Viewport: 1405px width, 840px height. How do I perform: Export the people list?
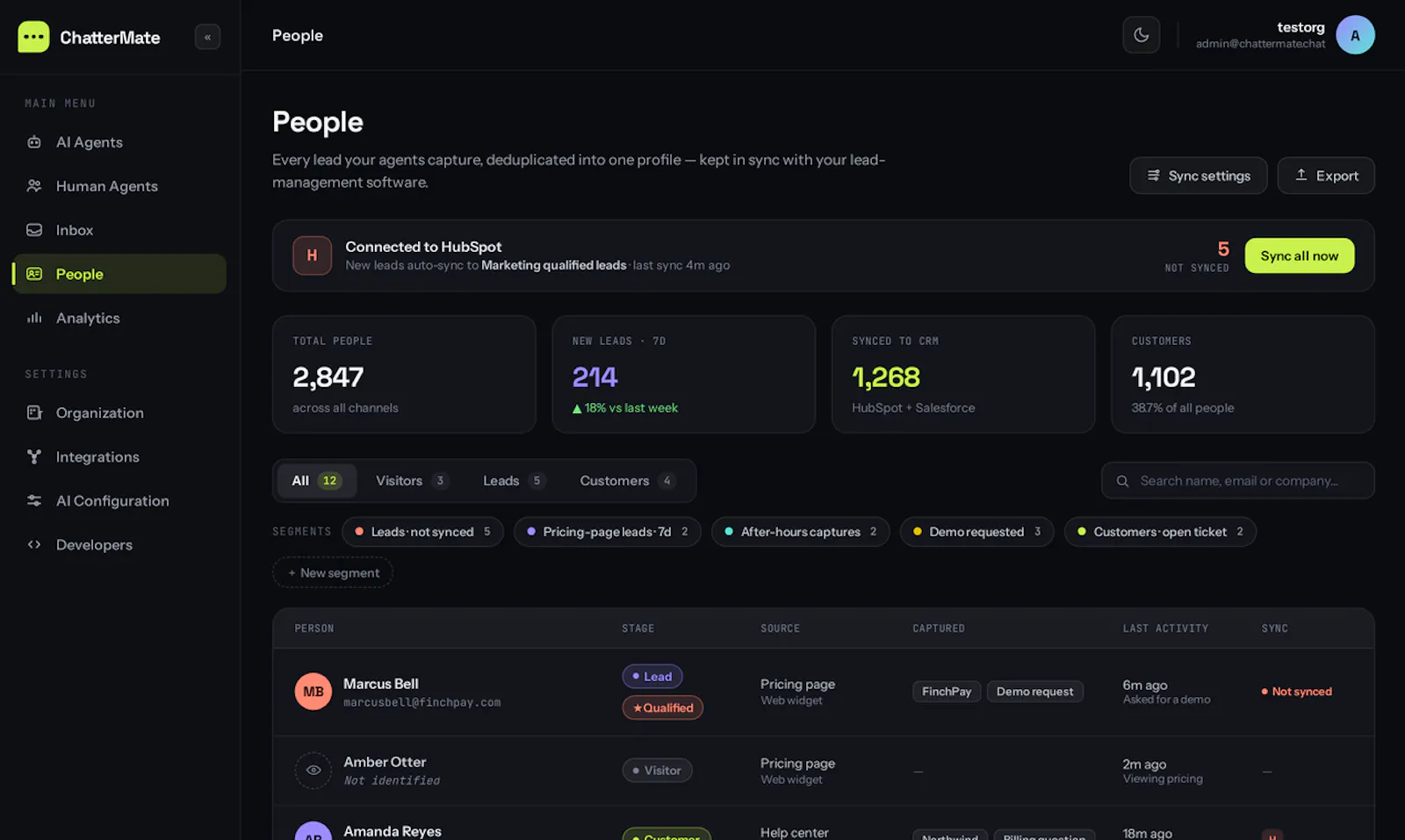(1326, 176)
